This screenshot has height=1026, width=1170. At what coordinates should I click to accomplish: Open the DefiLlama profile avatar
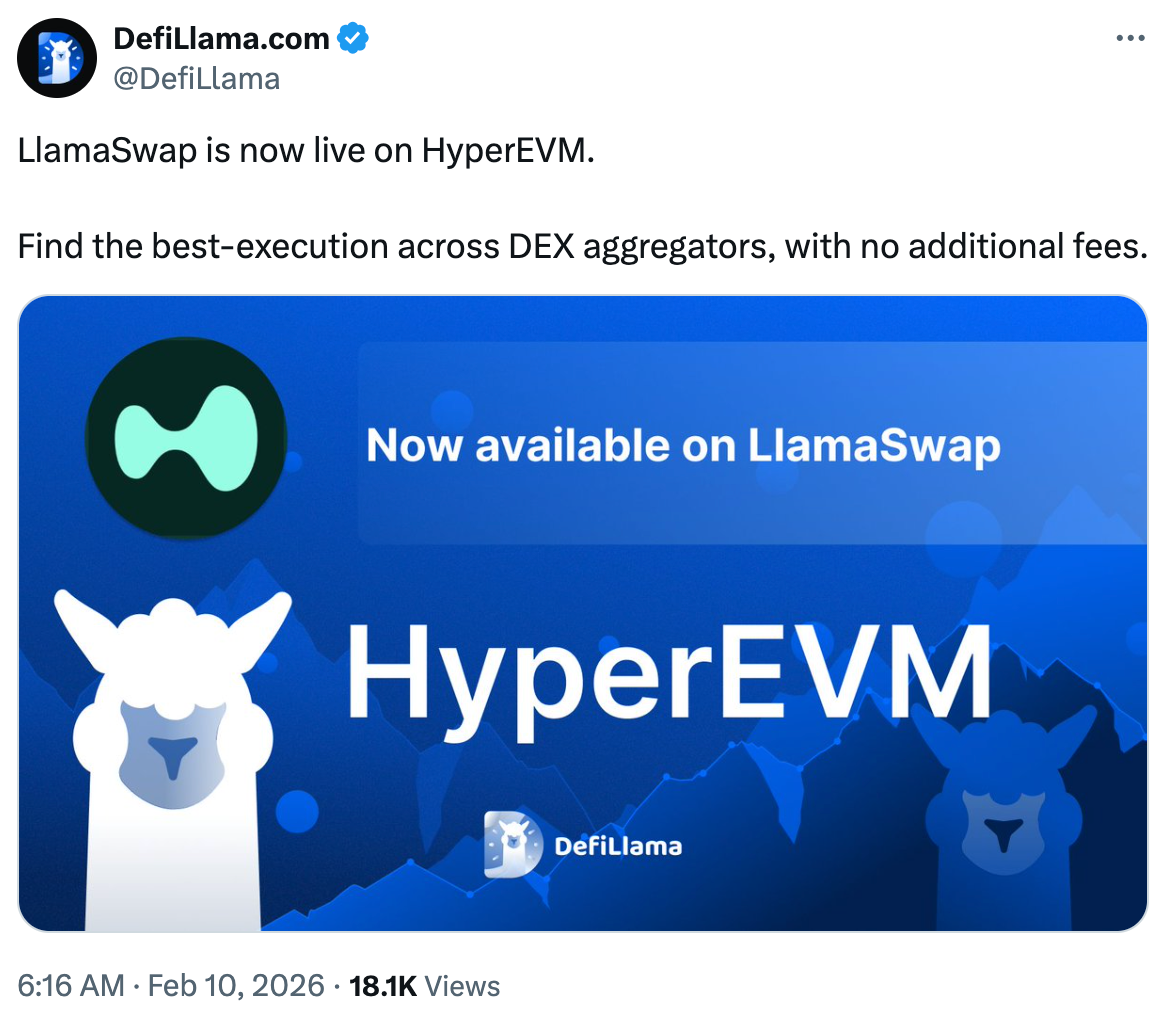[x=57, y=58]
